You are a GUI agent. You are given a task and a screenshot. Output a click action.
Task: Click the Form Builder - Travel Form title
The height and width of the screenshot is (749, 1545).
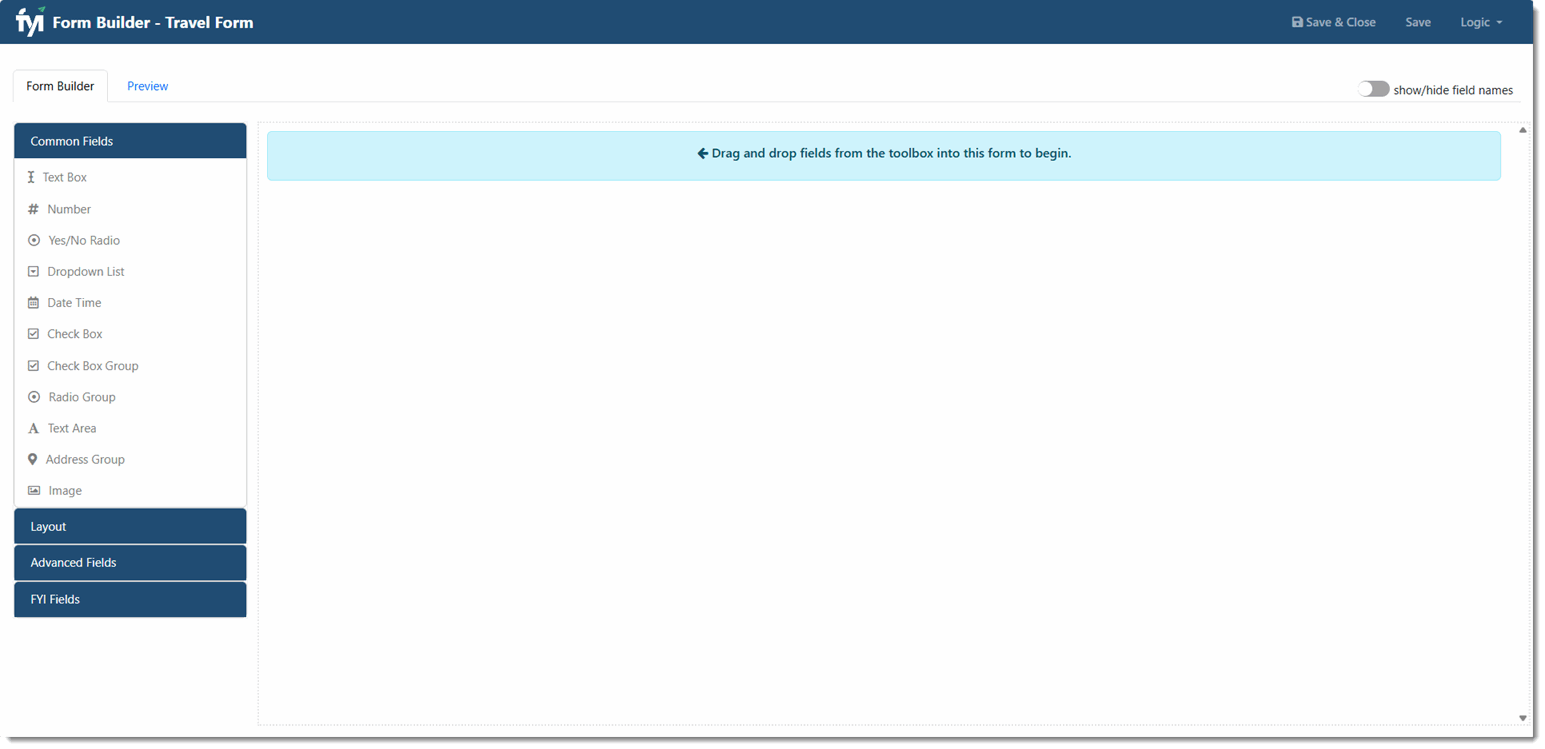click(153, 22)
